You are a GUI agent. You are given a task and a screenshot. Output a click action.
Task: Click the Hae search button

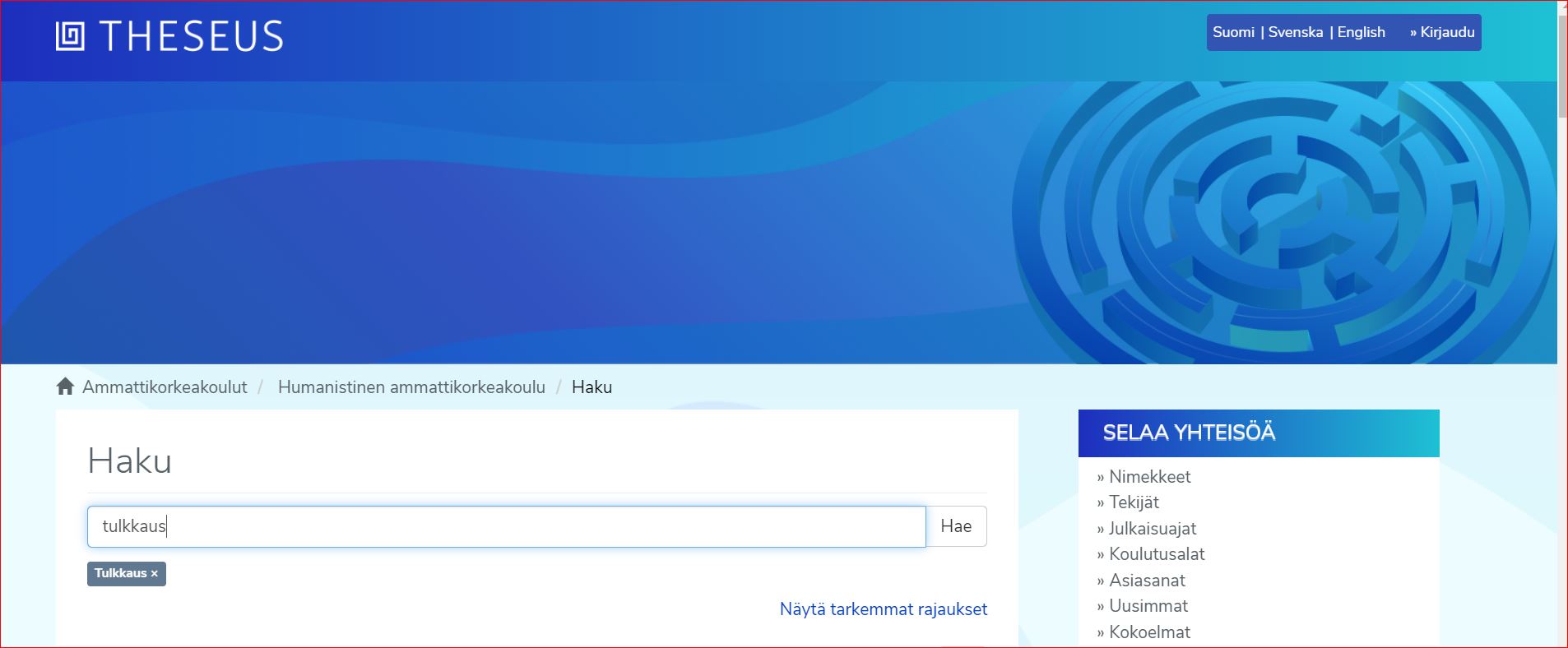coord(956,526)
